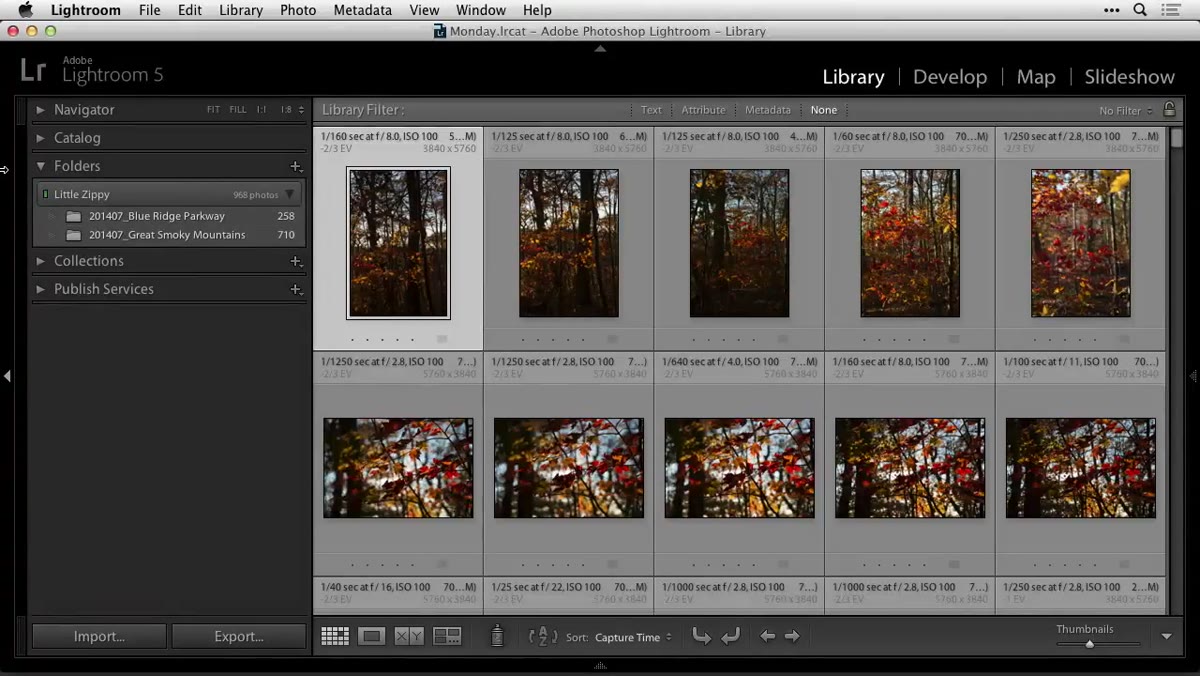Click the 201407_Great Smoky Mountains folder icon

[x=73, y=235]
